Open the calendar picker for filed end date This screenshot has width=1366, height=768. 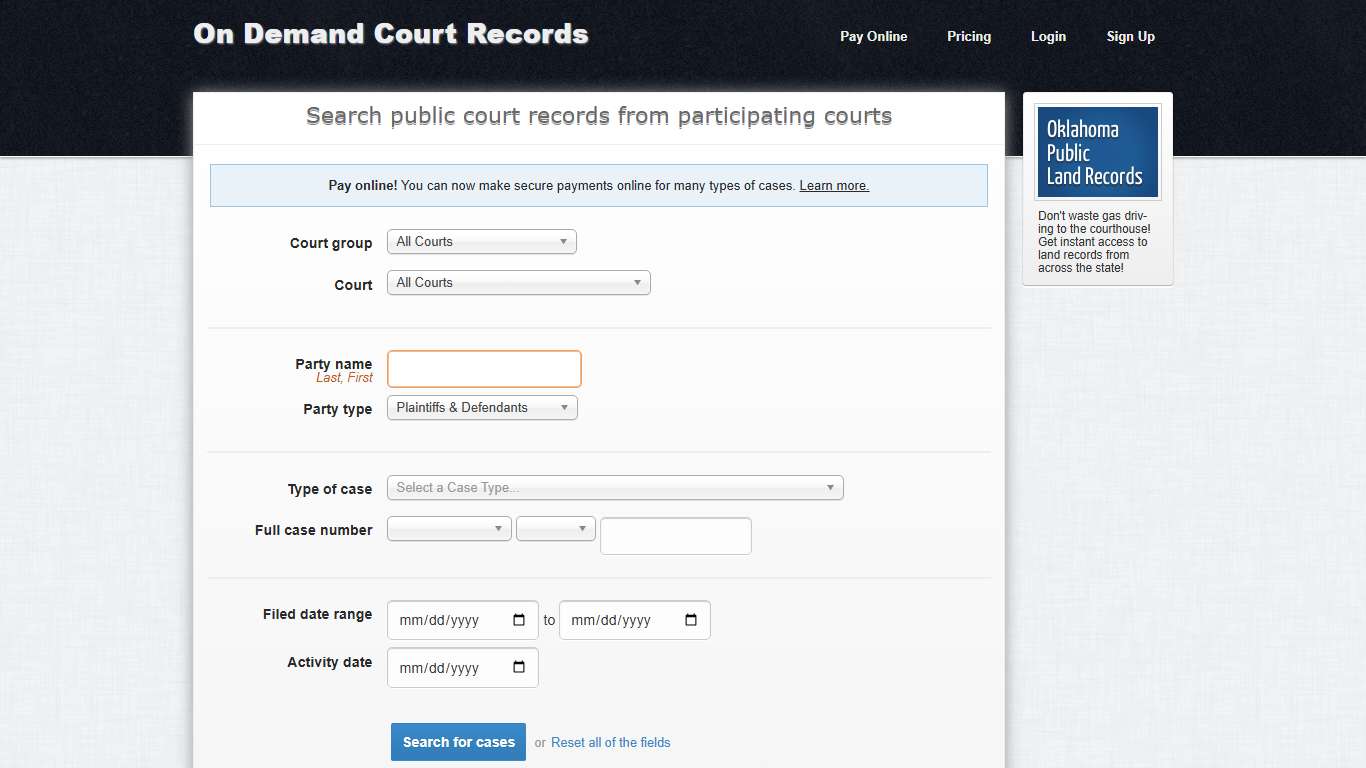pos(689,620)
